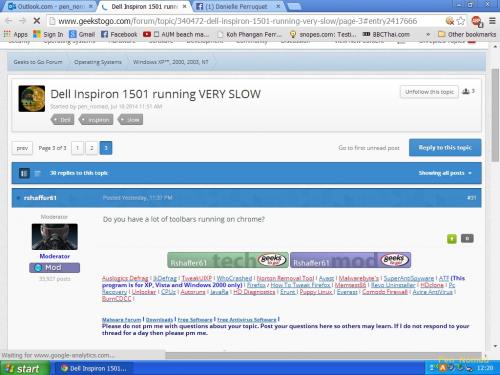Click the Rshaffer61 mod signature banner

(x=350, y=260)
